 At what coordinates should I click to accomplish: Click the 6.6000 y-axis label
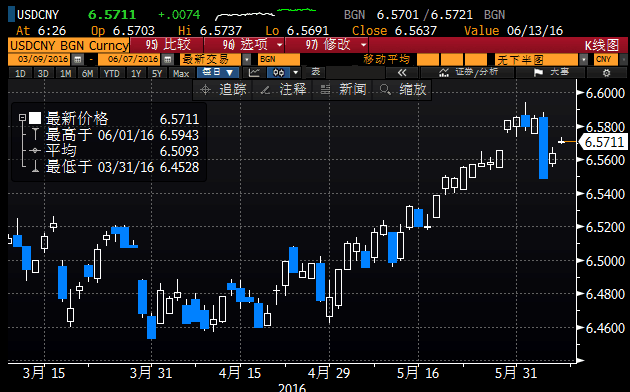coord(605,93)
